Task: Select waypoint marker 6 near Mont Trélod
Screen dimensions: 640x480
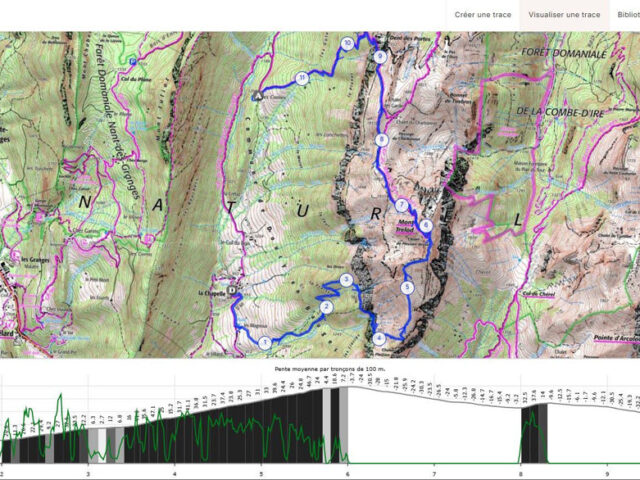Action: 426,226
